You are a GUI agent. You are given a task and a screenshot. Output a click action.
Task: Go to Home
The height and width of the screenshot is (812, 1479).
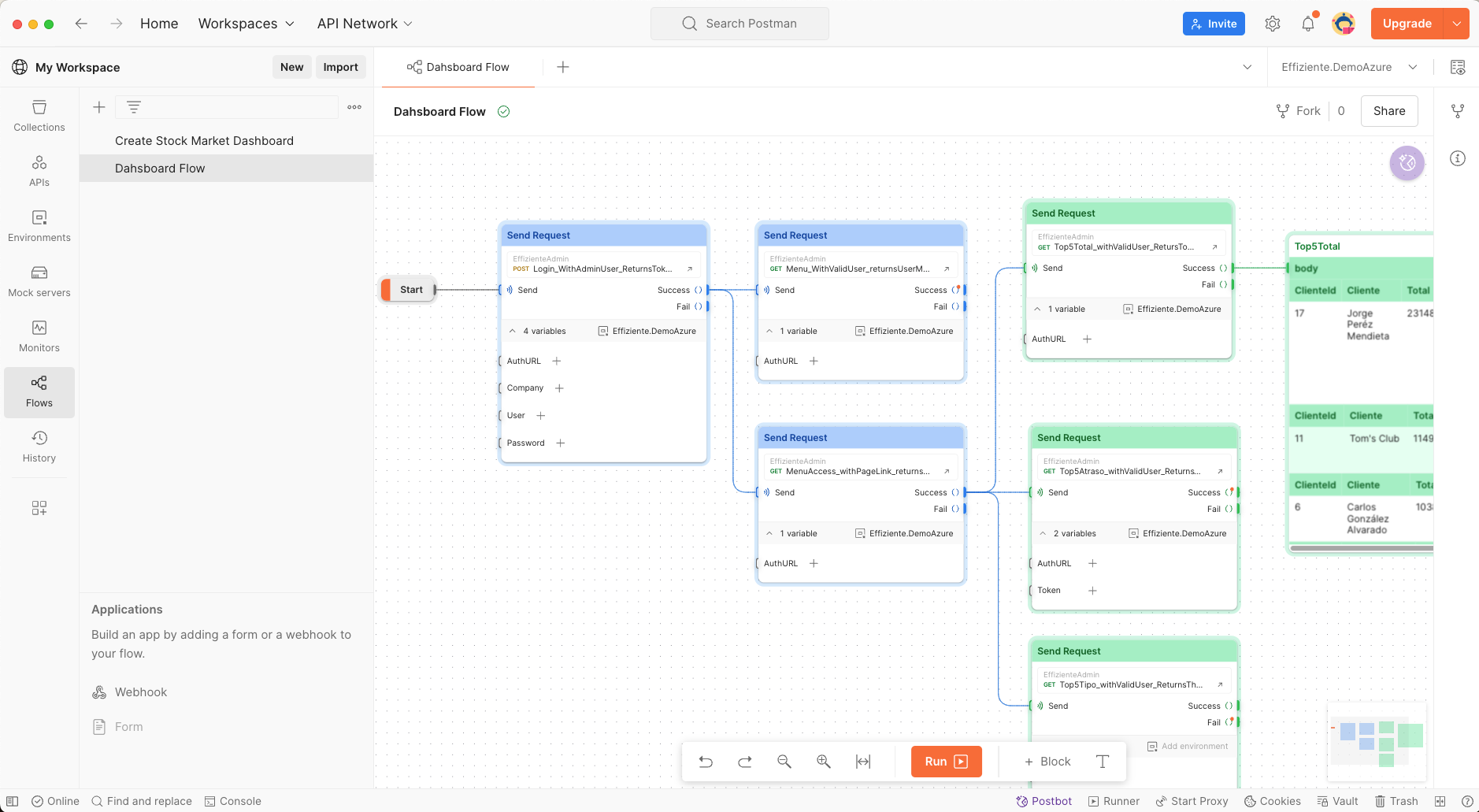(x=159, y=24)
